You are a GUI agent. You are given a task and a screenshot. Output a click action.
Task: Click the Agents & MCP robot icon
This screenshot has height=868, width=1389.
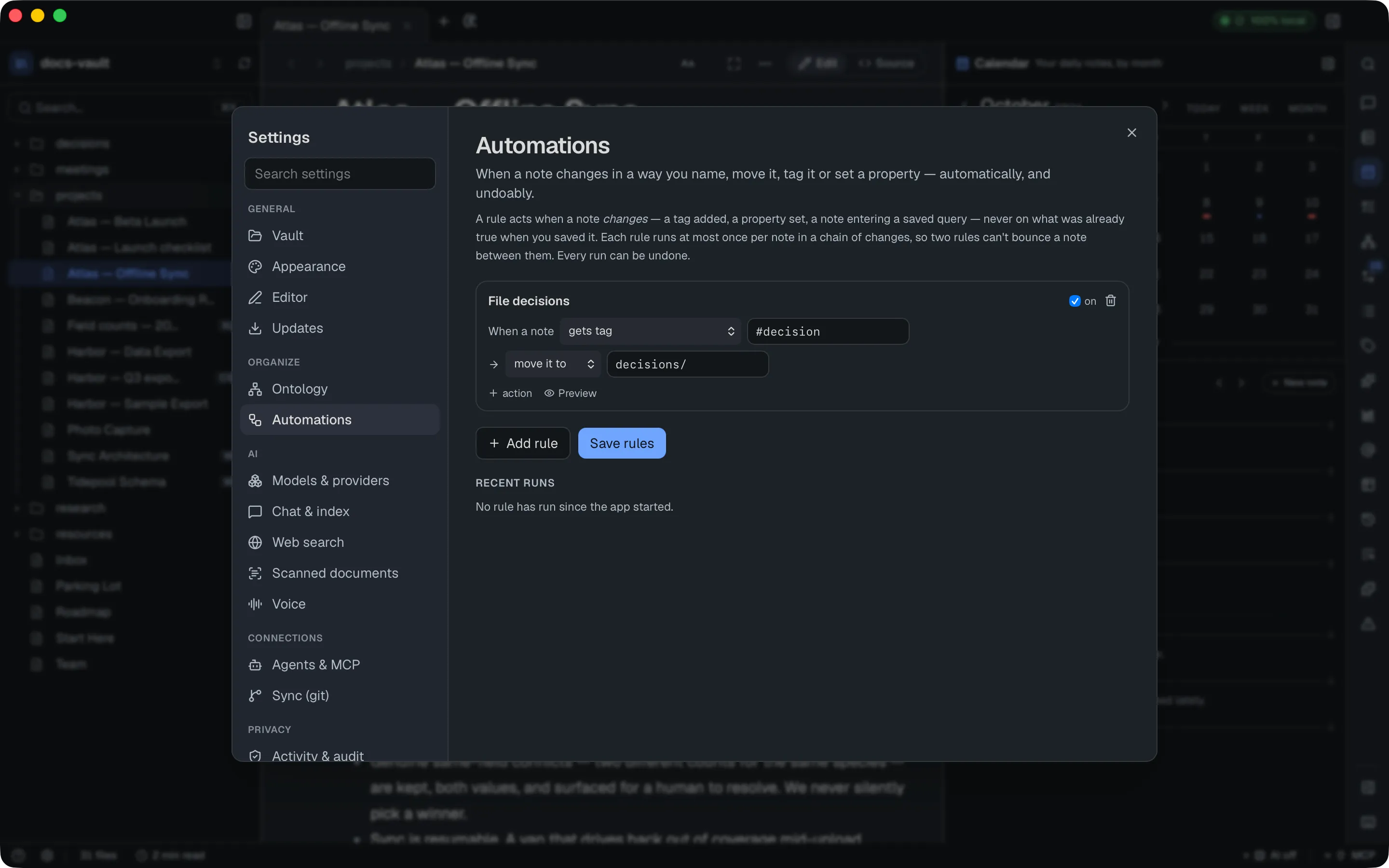click(255, 665)
